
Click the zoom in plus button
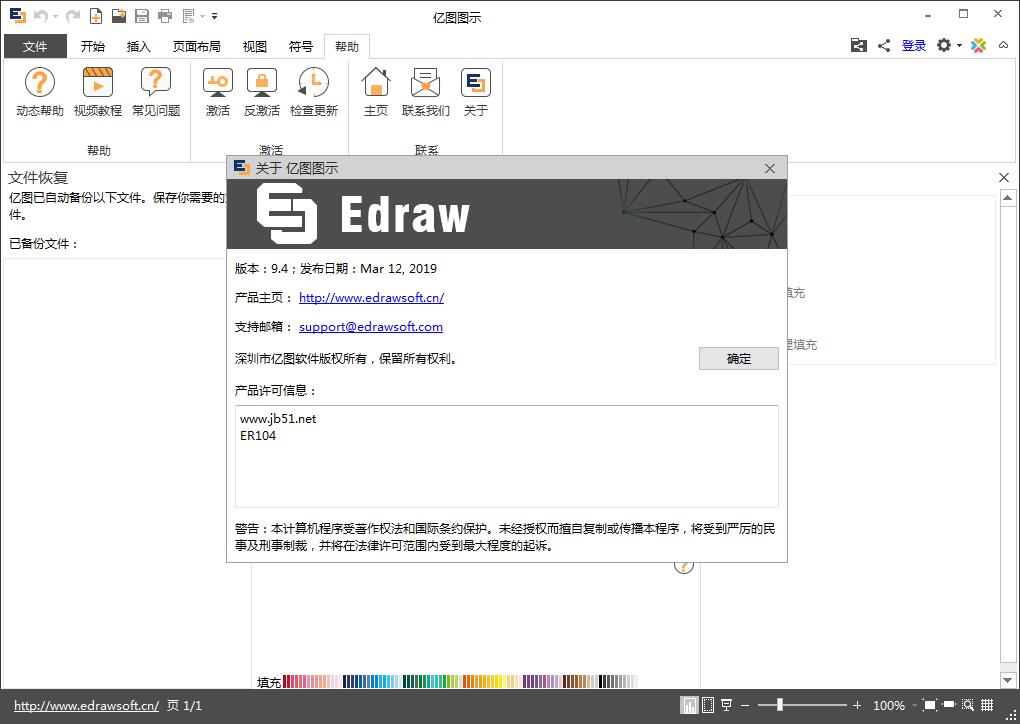857,705
